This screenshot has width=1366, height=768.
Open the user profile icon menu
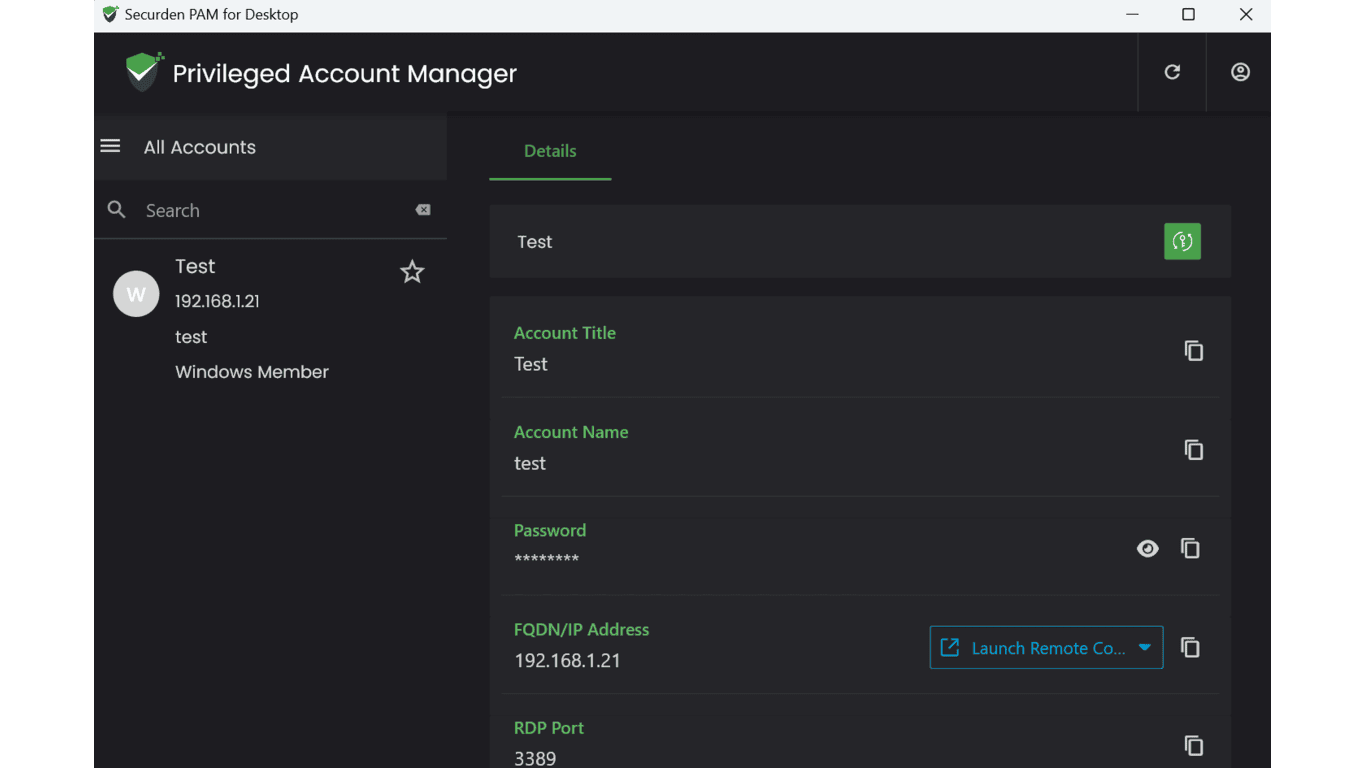(1240, 72)
